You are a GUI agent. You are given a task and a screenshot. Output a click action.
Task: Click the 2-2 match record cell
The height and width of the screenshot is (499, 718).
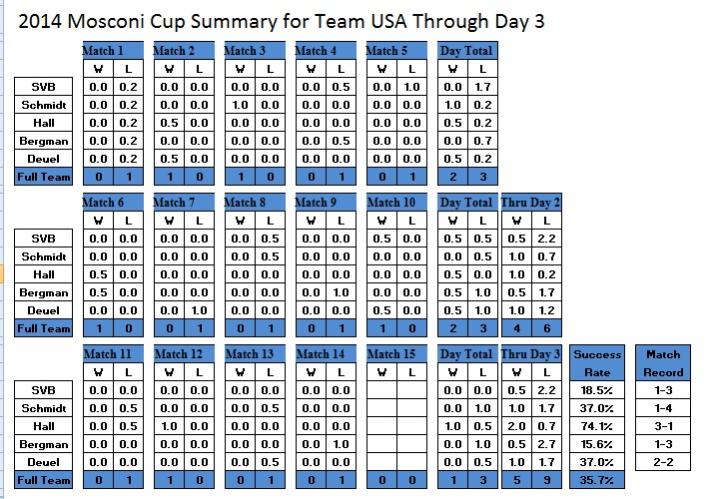click(663, 462)
